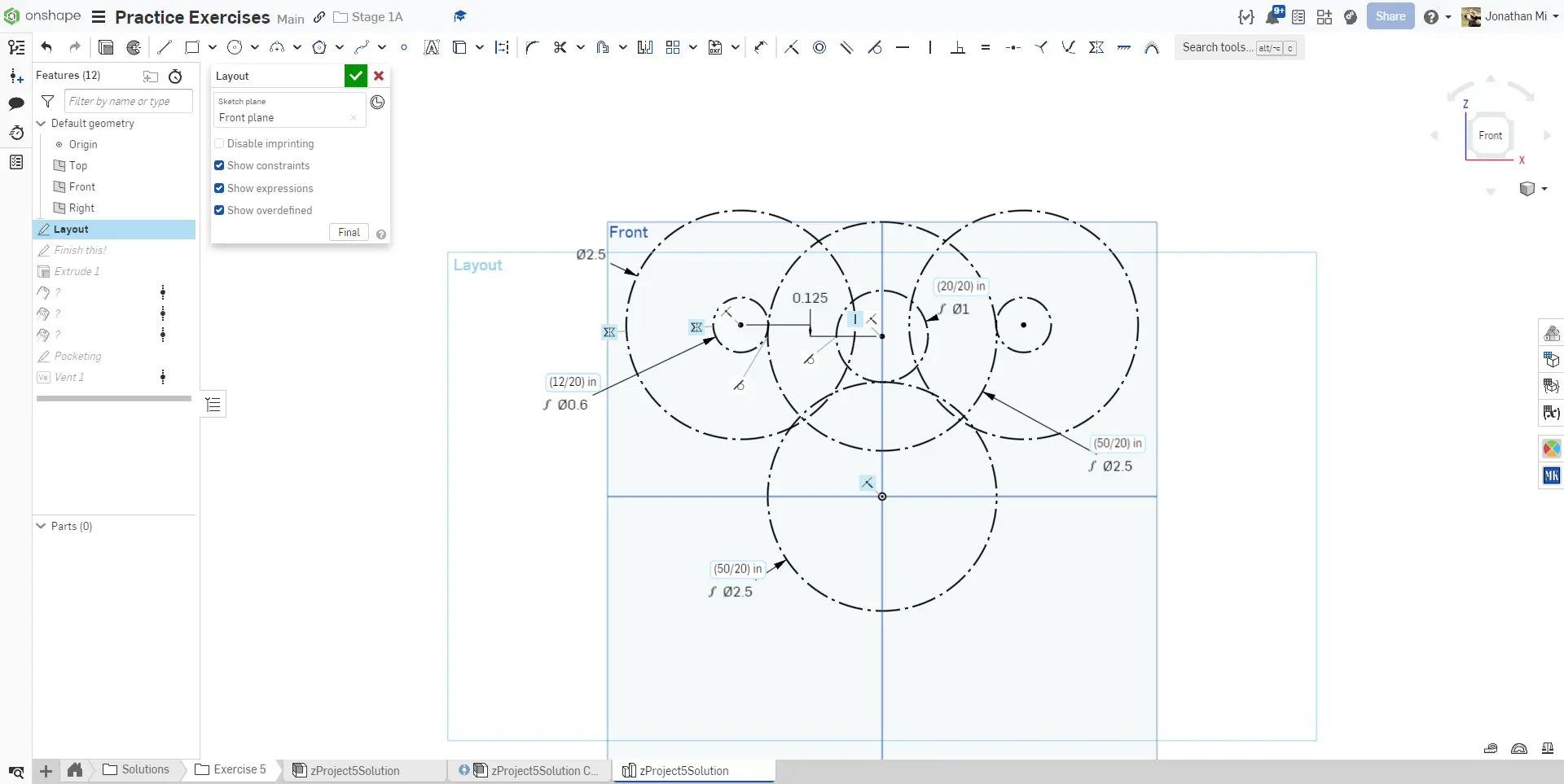Select the Line sketch tool
Image resolution: width=1564 pixels, height=784 pixels.
click(x=165, y=47)
